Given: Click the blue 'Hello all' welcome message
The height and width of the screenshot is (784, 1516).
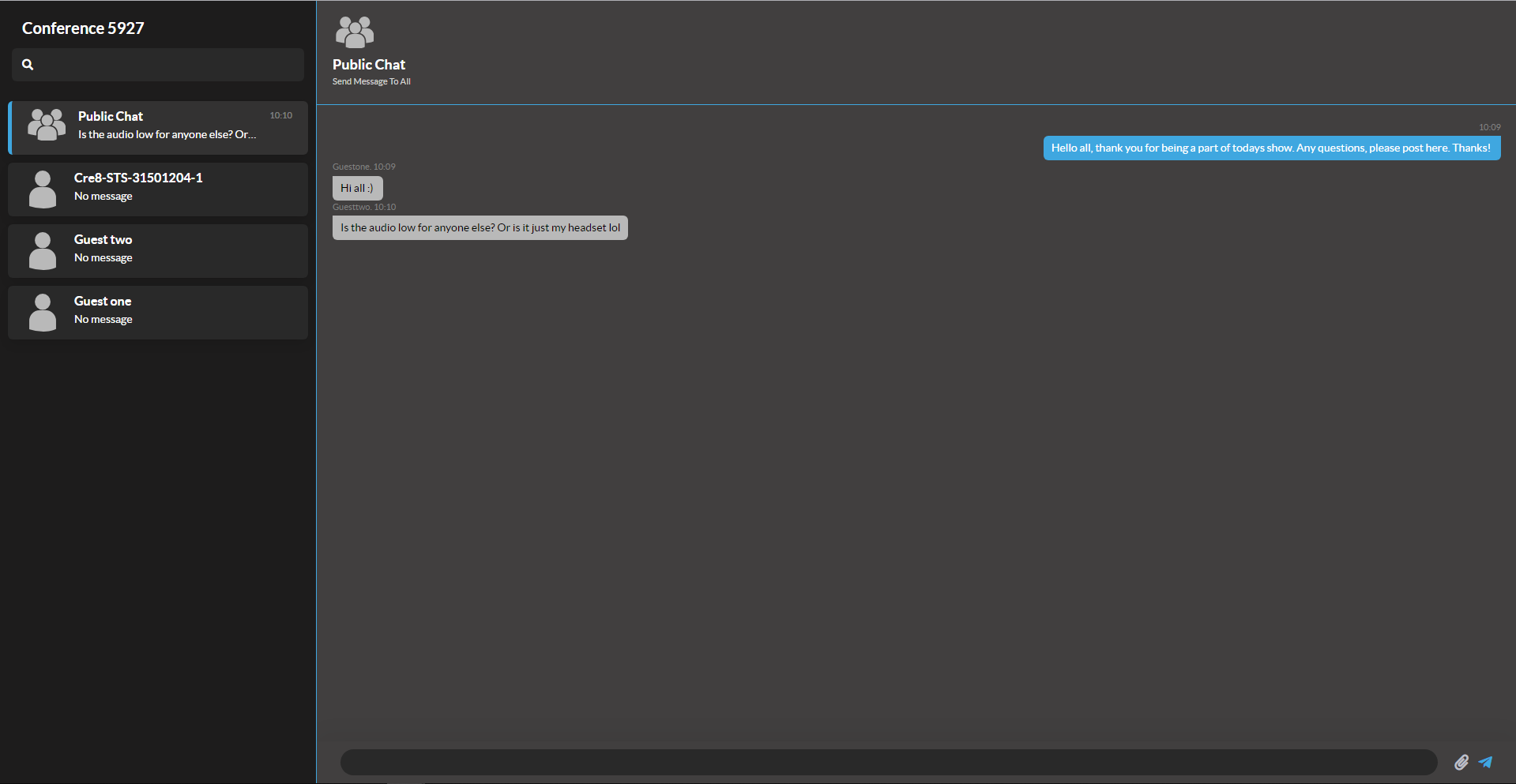Looking at the screenshot, I should [1271, 148].
